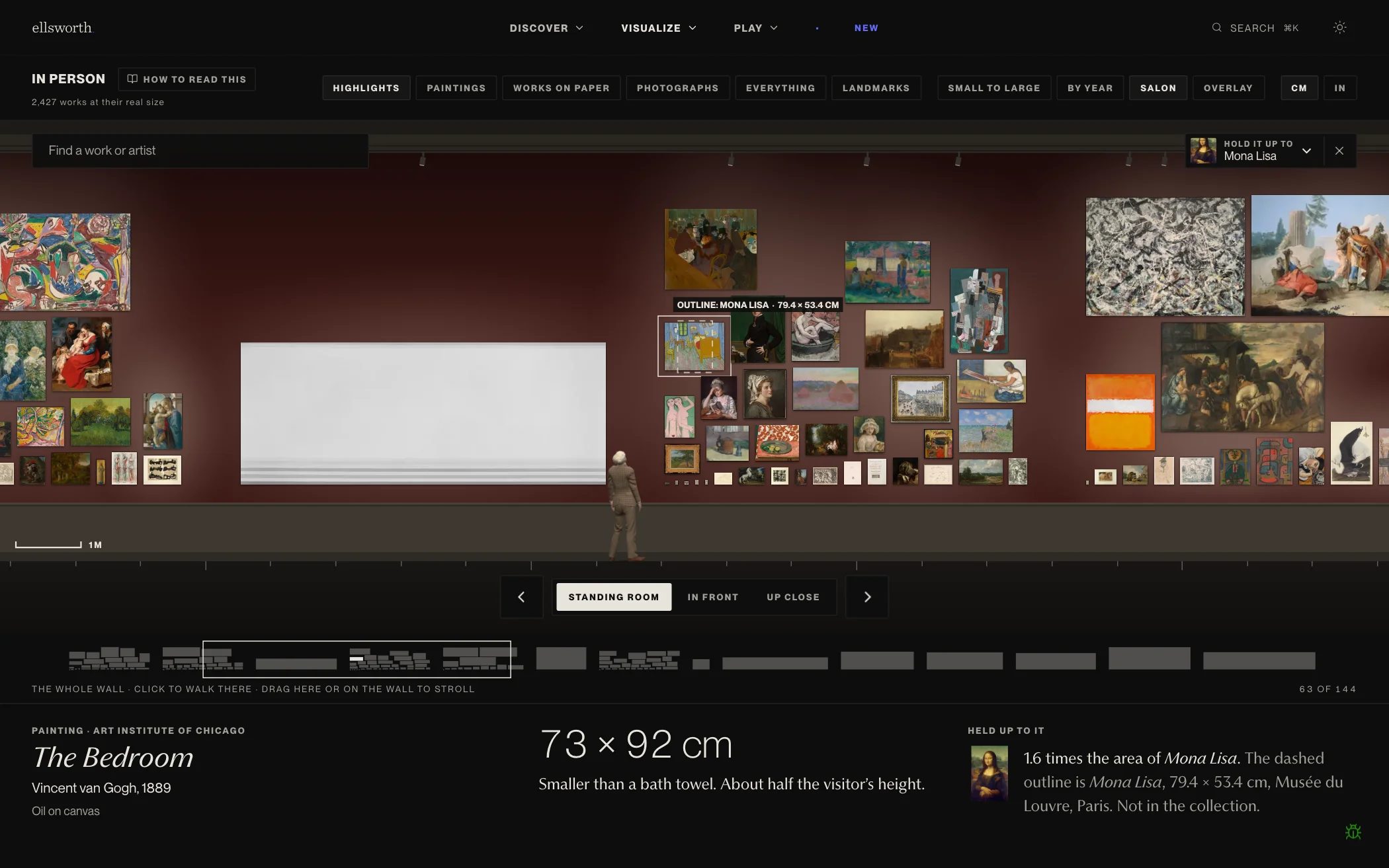This screenshot has height=868, width=1389.
Task: Click the Mona Lisa image under Held Up To It
Action: 989,773
